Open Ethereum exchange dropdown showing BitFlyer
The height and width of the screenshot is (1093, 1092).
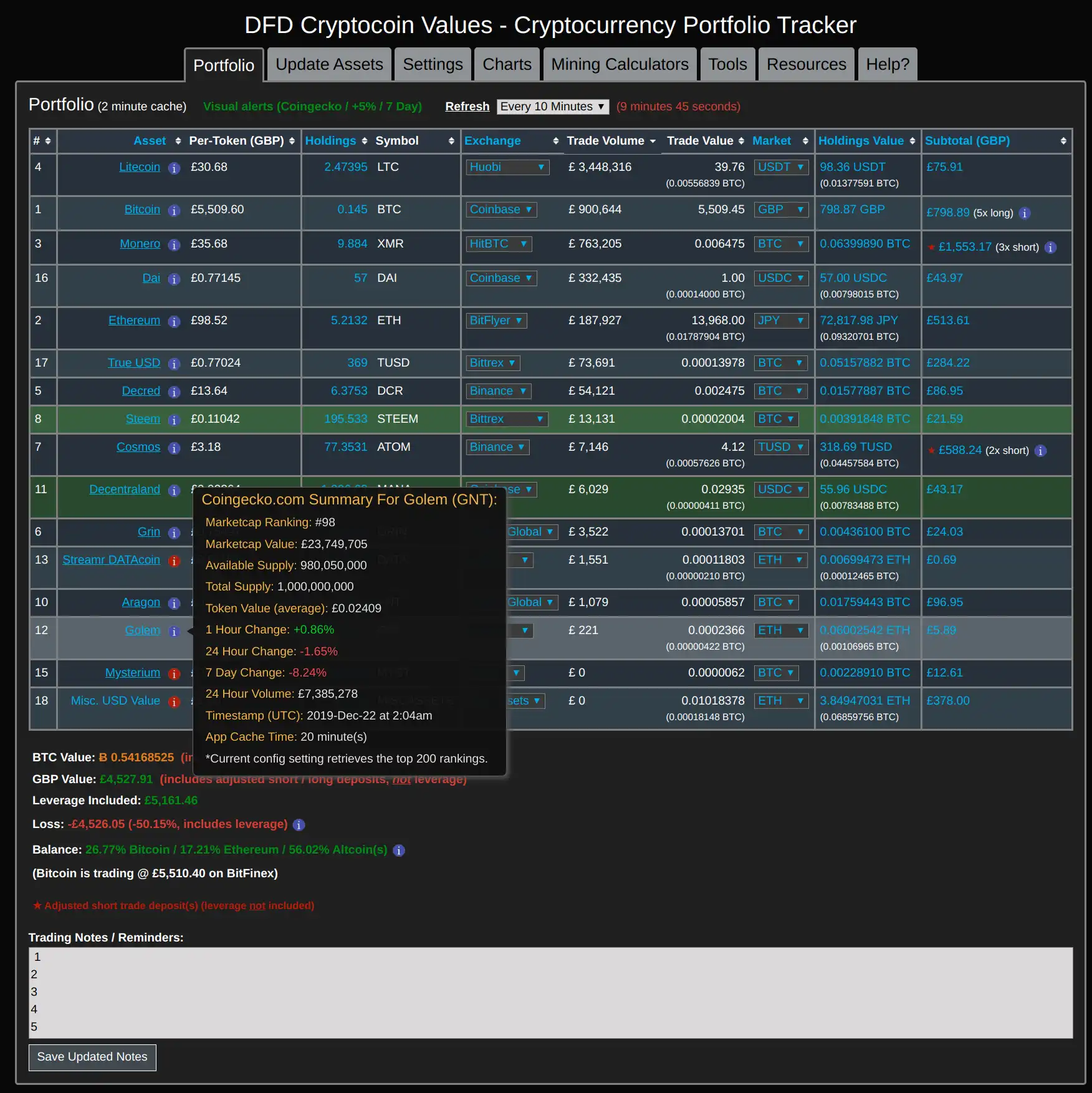coord(496,320)
